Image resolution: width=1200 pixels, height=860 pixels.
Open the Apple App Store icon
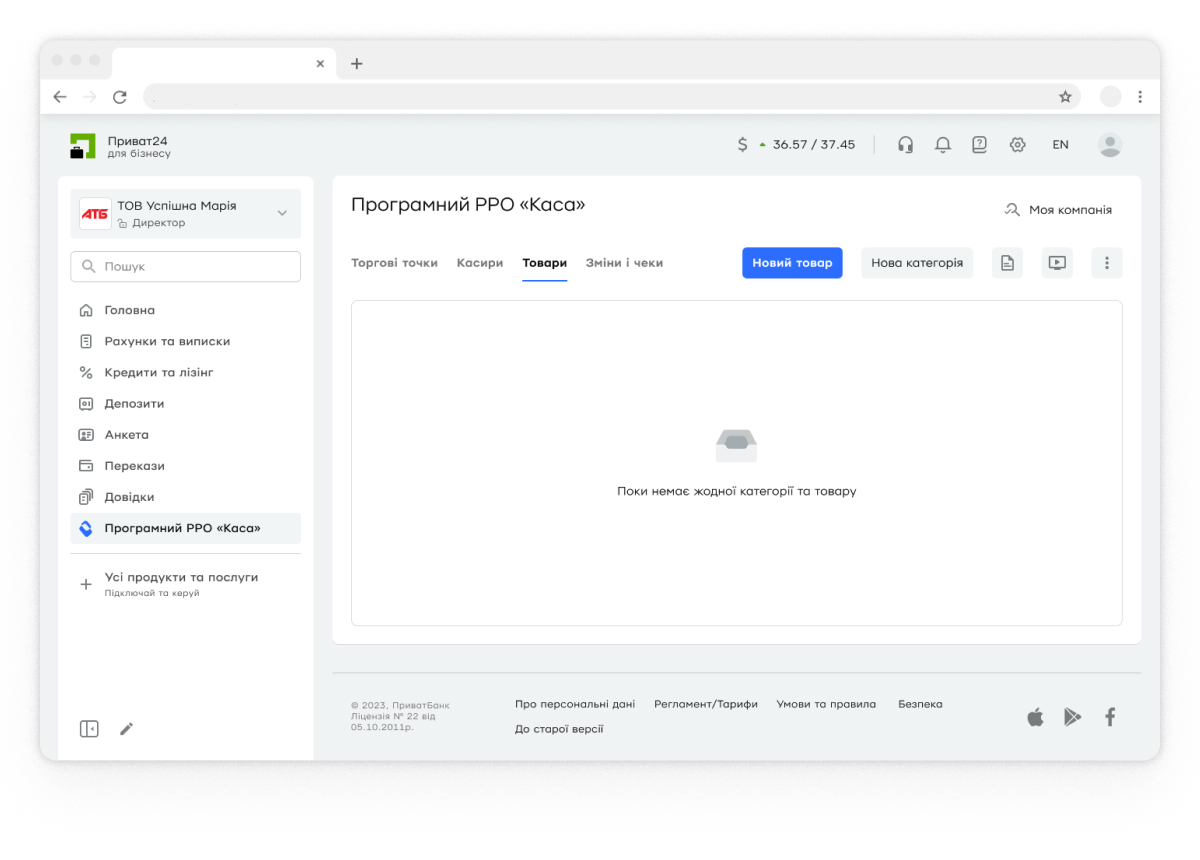(x=1035, y=717)
